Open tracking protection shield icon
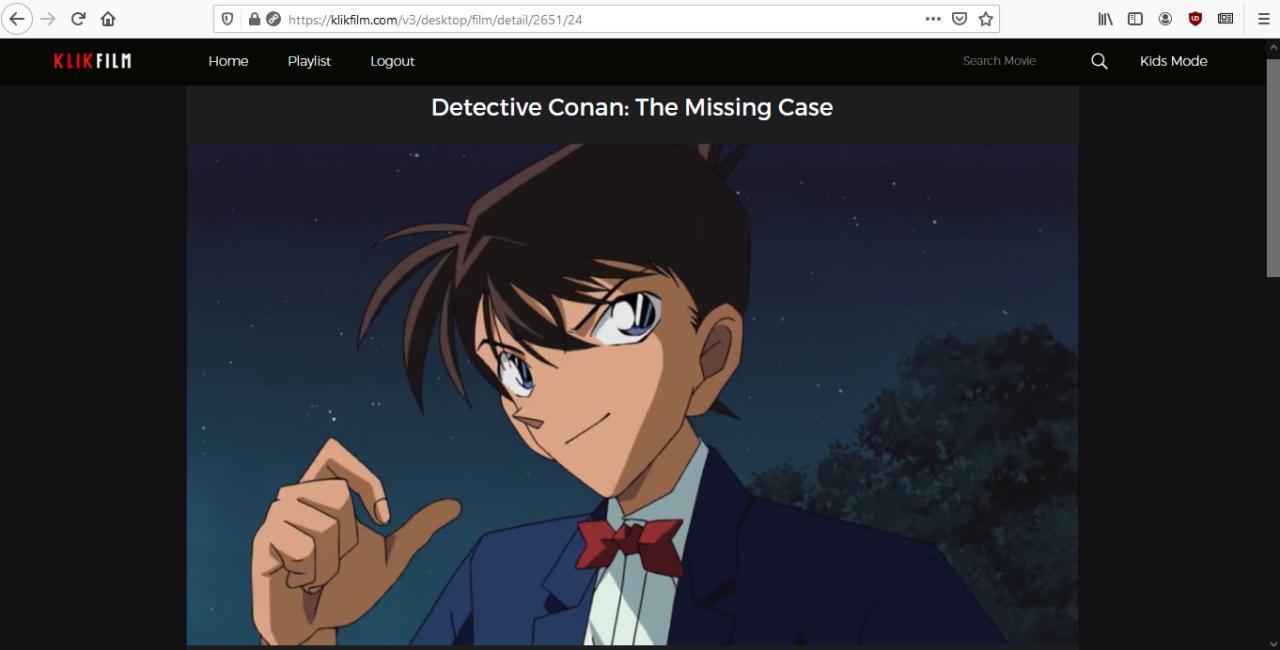Viewport: 1280px width, 650px height. tap(227, 19)
